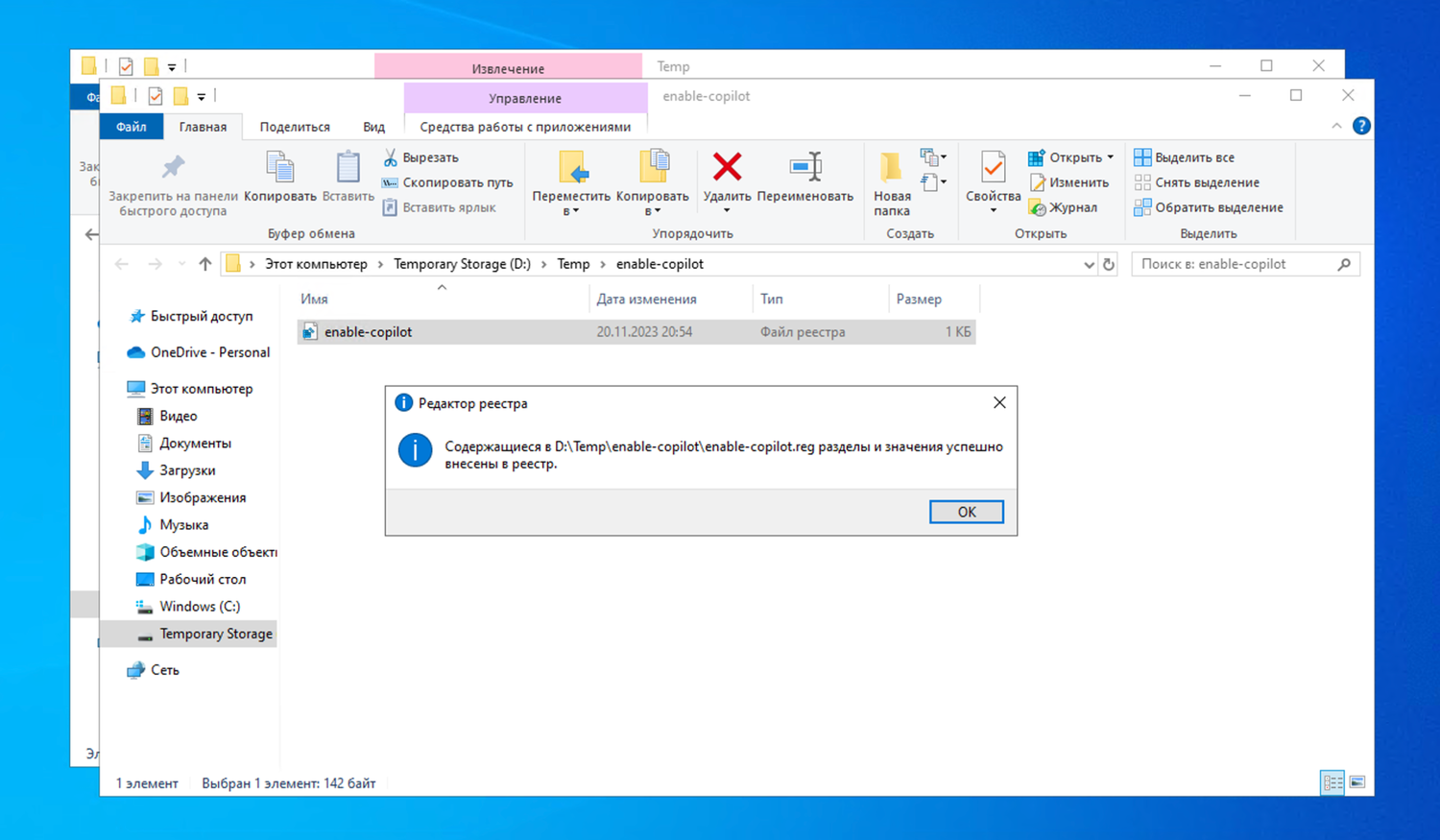Open the new item dropdown above Создать

point(933,156)
